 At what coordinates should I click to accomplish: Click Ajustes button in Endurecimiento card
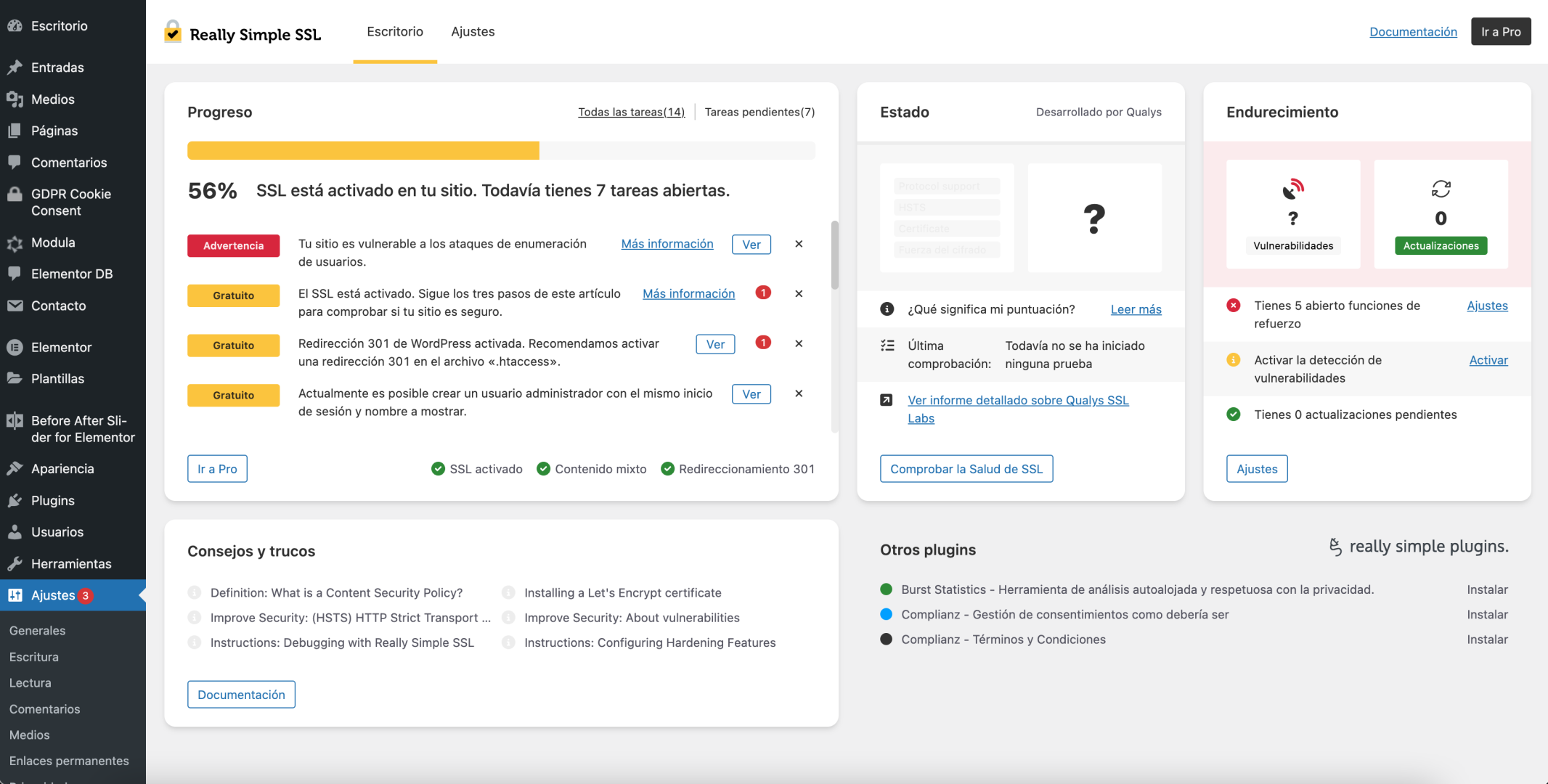[x=1257, y=469]
